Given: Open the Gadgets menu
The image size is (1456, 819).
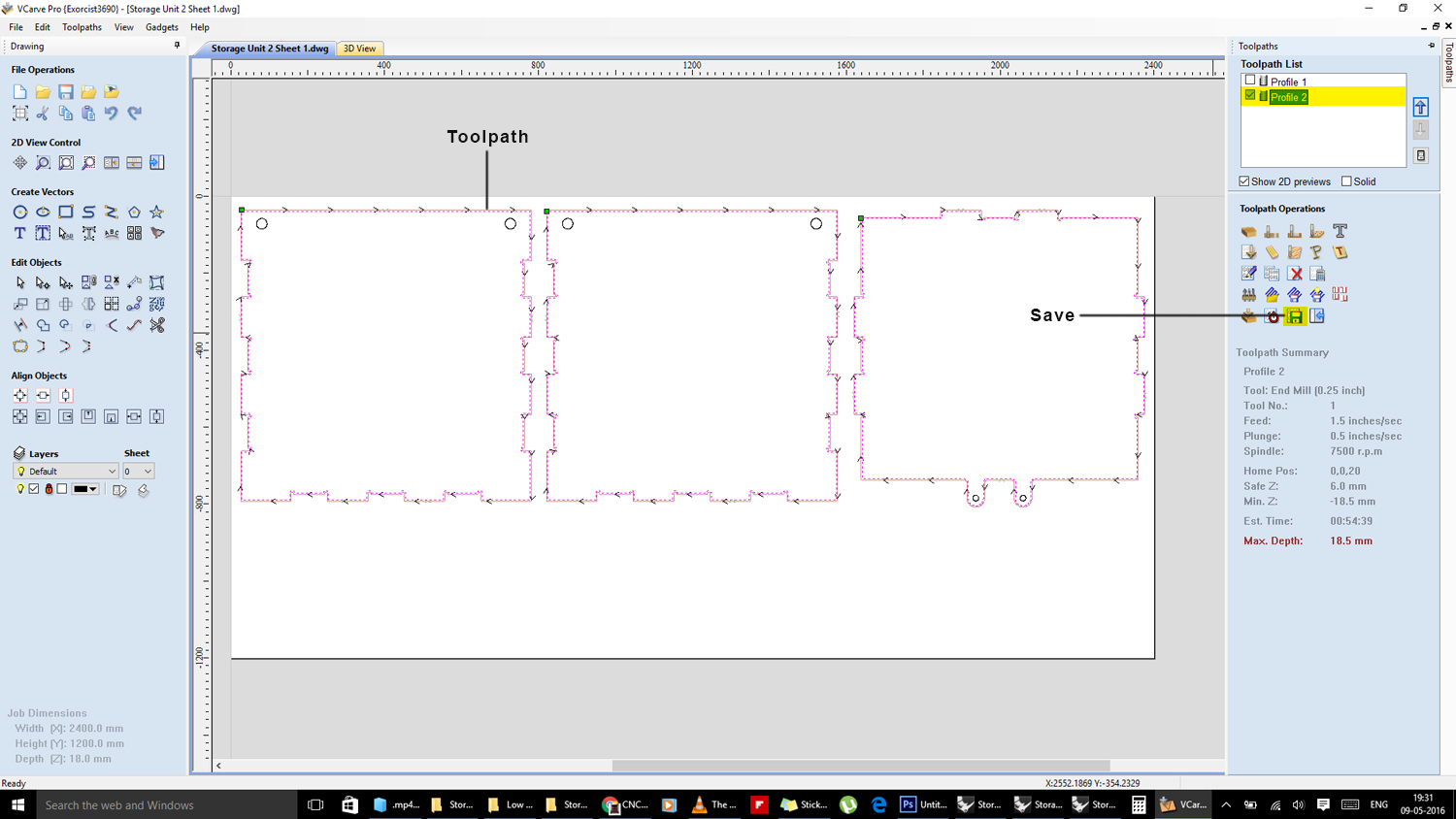Looking at the screenshot, I should [162, 27].
